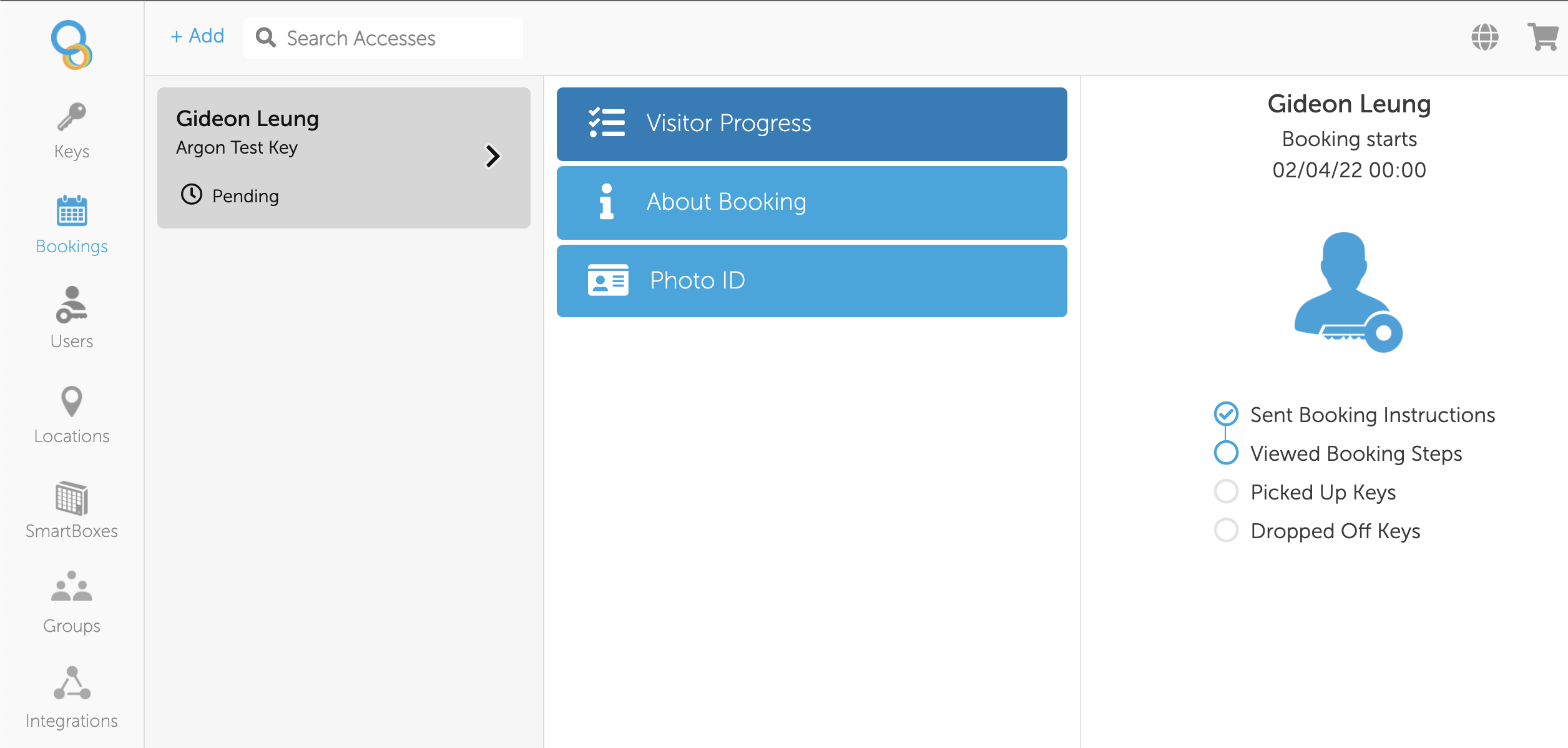This screenshot has width=1568, height=748.
Task: Click Dropped Off Keys circle
Action: [1226, 530]
